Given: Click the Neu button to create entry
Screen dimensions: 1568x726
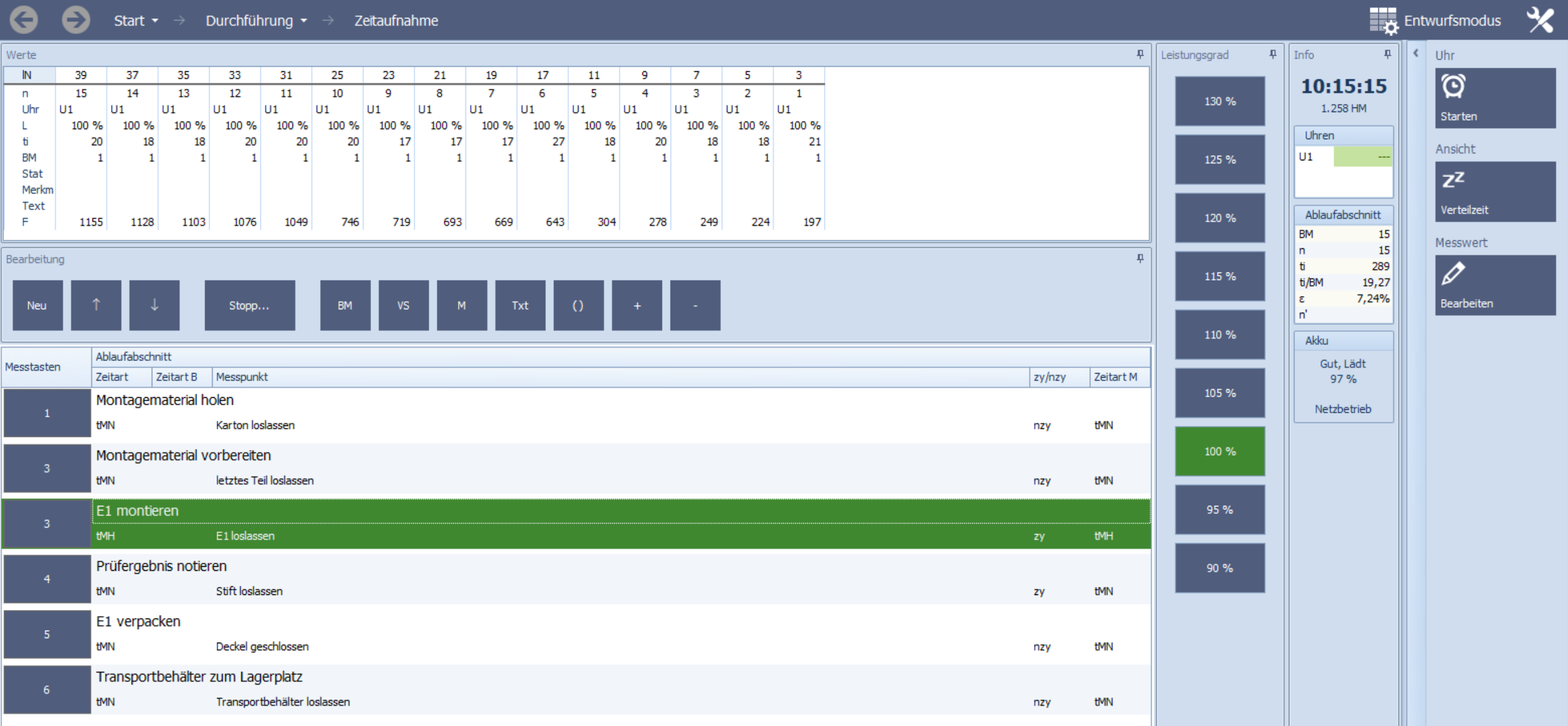Looking at the screenshot, I should point(37,305).
